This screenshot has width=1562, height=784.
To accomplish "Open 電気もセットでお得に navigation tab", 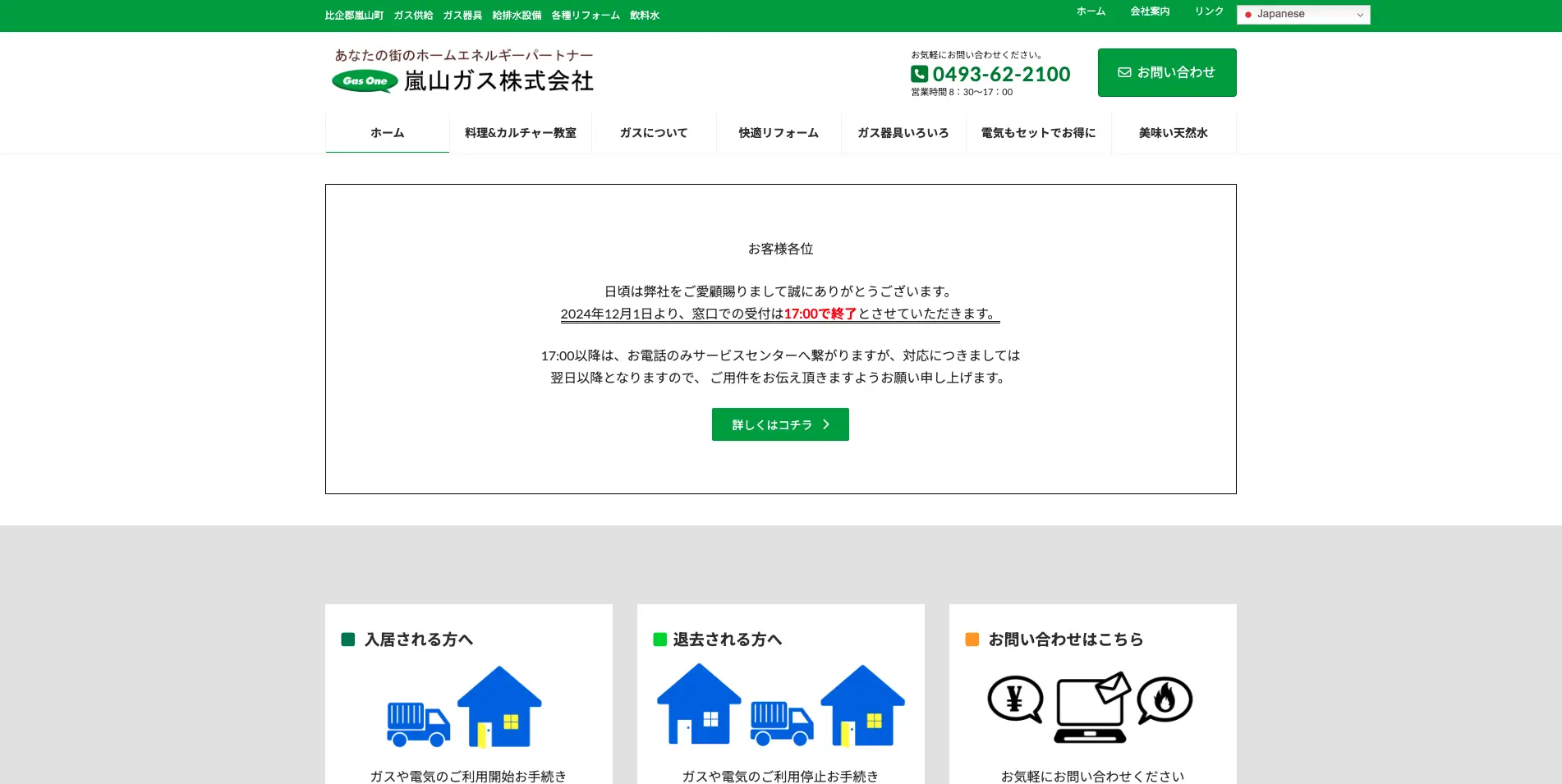I will 1039,133.
